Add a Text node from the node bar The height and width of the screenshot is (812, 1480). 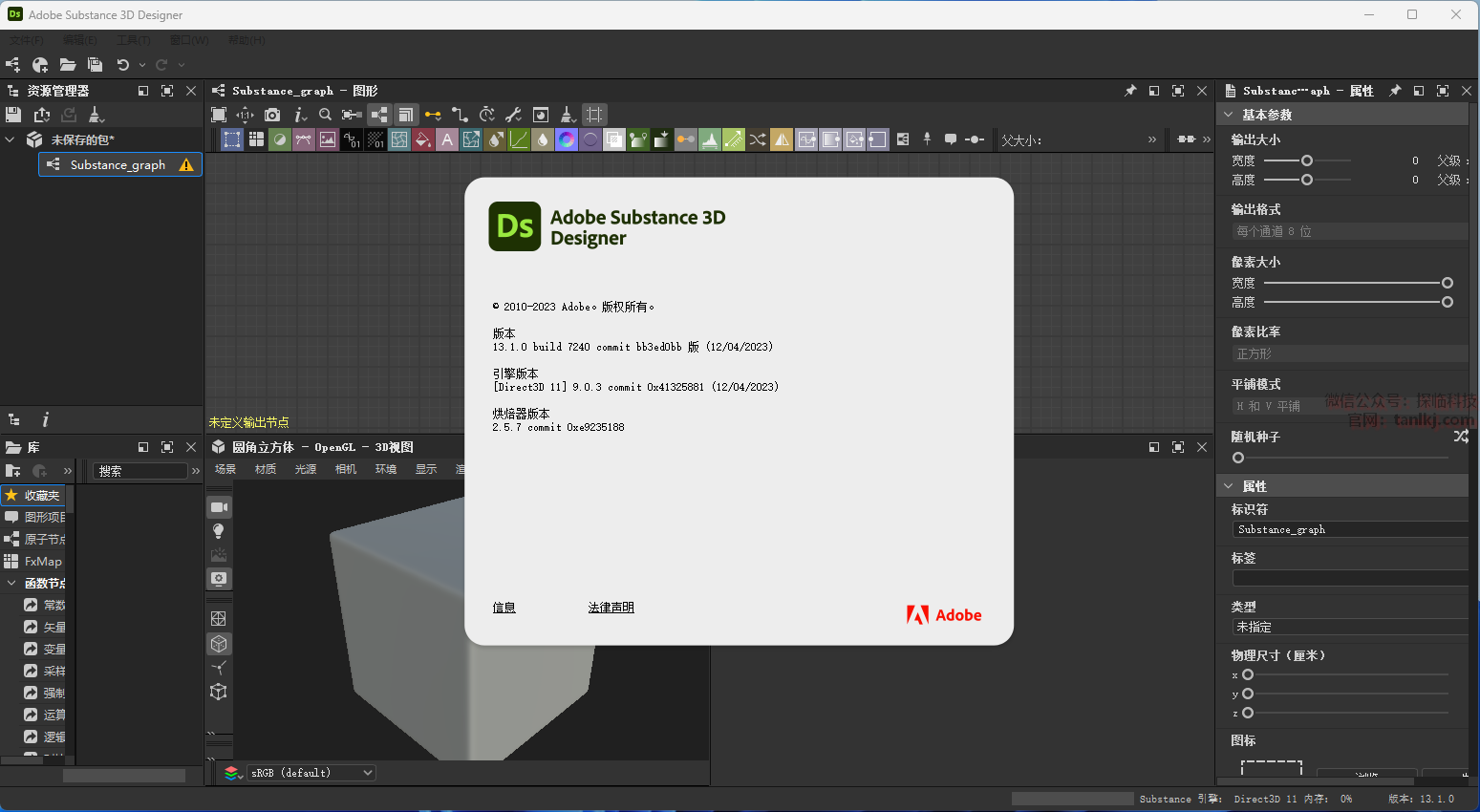(447, 139)
